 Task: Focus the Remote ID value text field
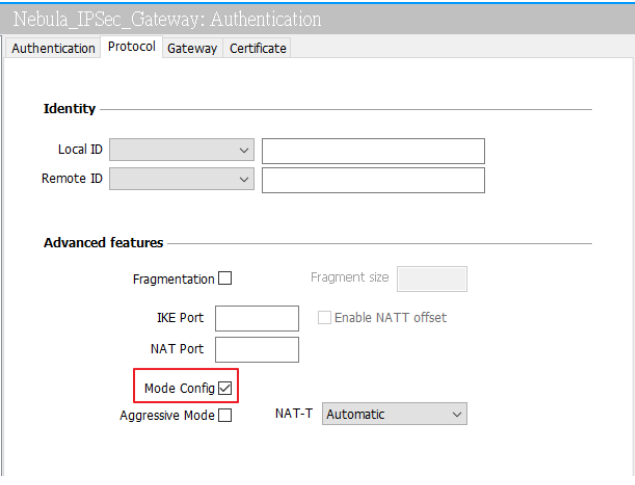373,180
